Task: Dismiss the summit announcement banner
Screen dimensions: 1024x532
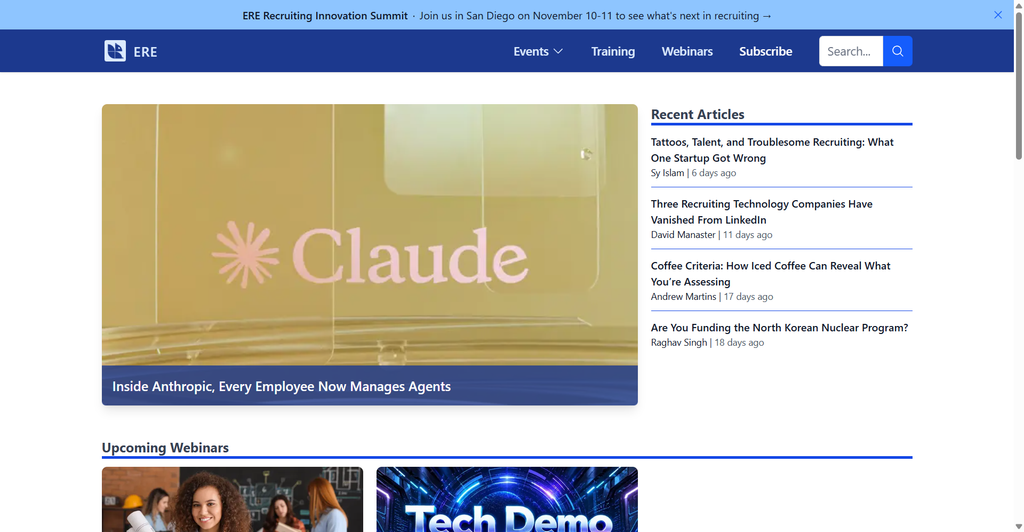Action: pos(997,15)
